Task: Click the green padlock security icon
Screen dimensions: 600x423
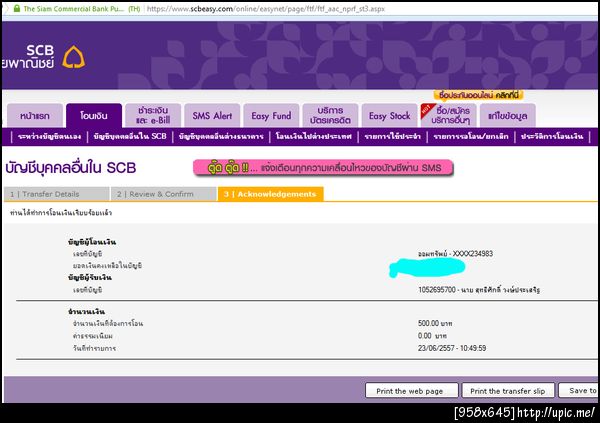Action: (16, 8)
